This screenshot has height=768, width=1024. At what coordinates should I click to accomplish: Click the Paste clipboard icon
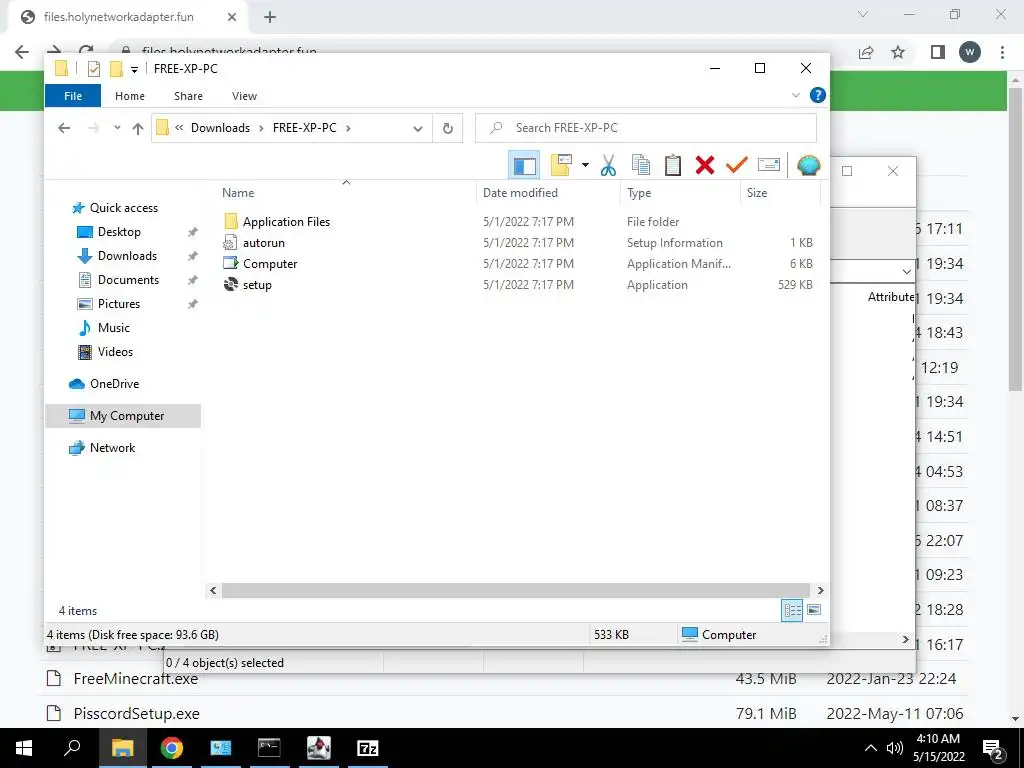(x=673, y=165)
